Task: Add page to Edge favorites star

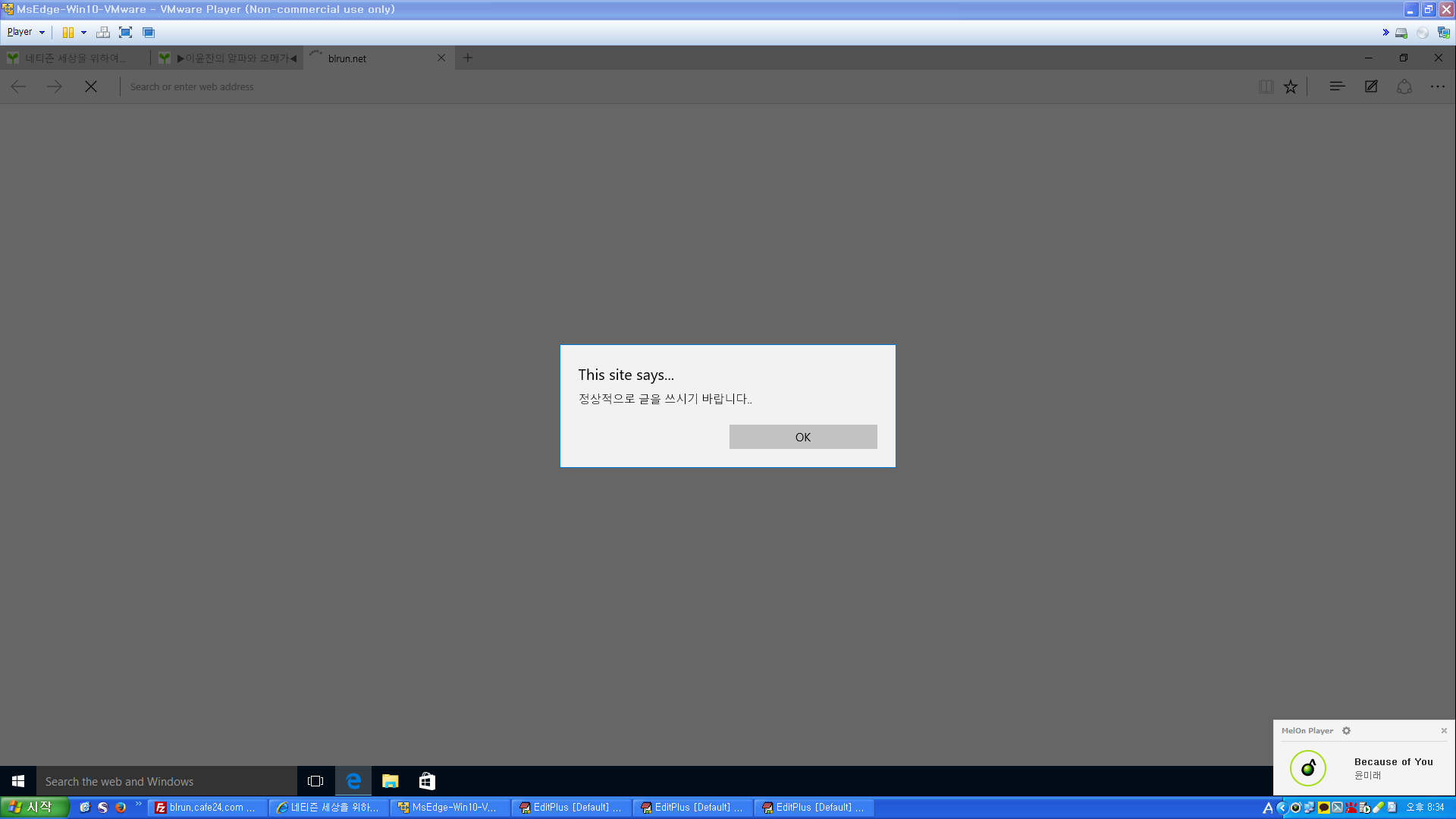Action: (x=1291, y=86)
